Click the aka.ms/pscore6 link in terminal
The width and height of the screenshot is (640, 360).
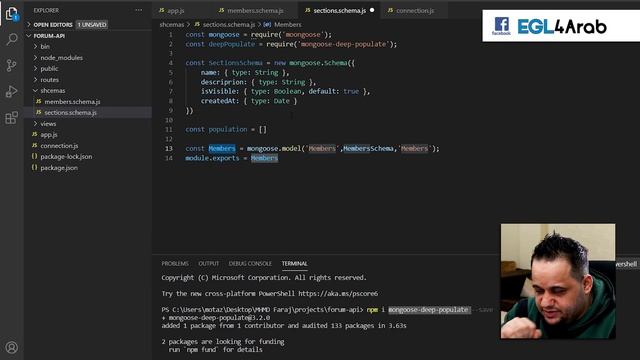click(x=338, y=293)
